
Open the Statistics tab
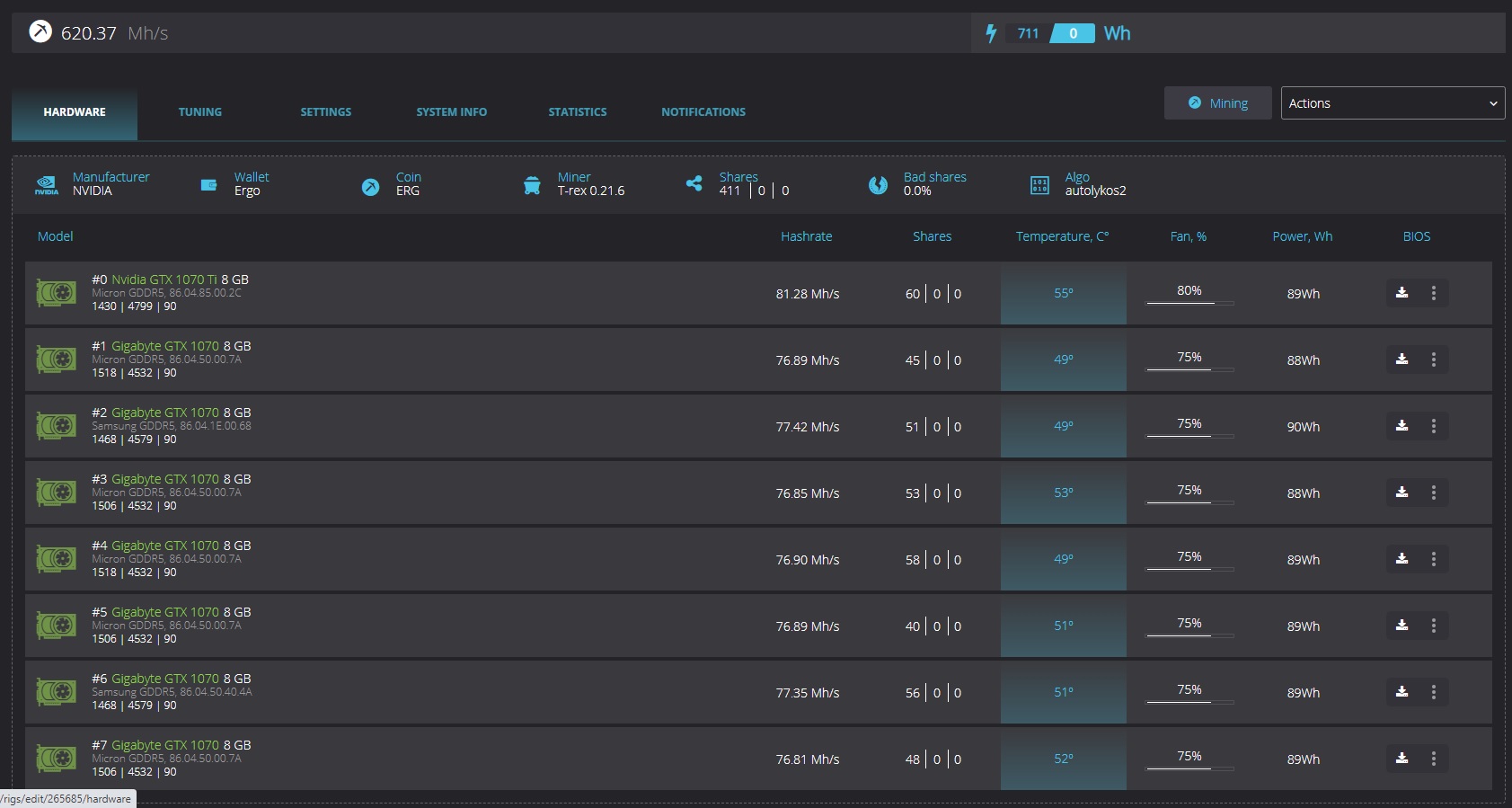(x=577, y=112)
